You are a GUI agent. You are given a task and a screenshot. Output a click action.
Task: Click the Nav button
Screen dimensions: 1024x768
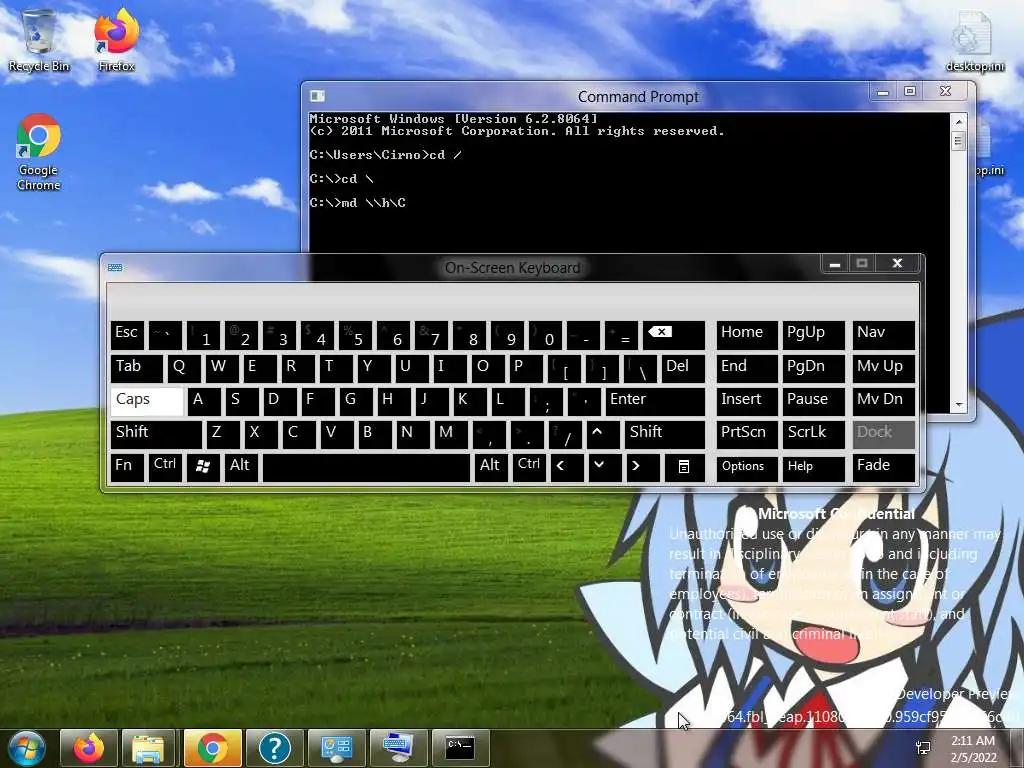coord(884,336)
